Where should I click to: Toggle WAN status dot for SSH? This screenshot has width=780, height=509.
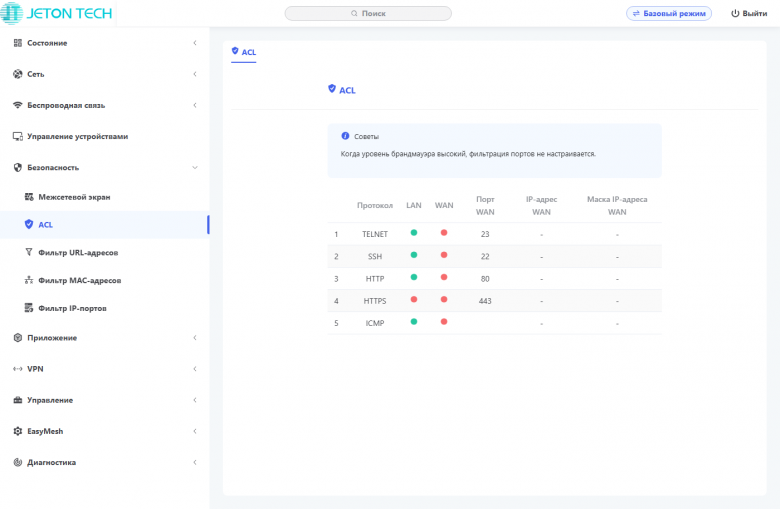[x=444, y=256]
